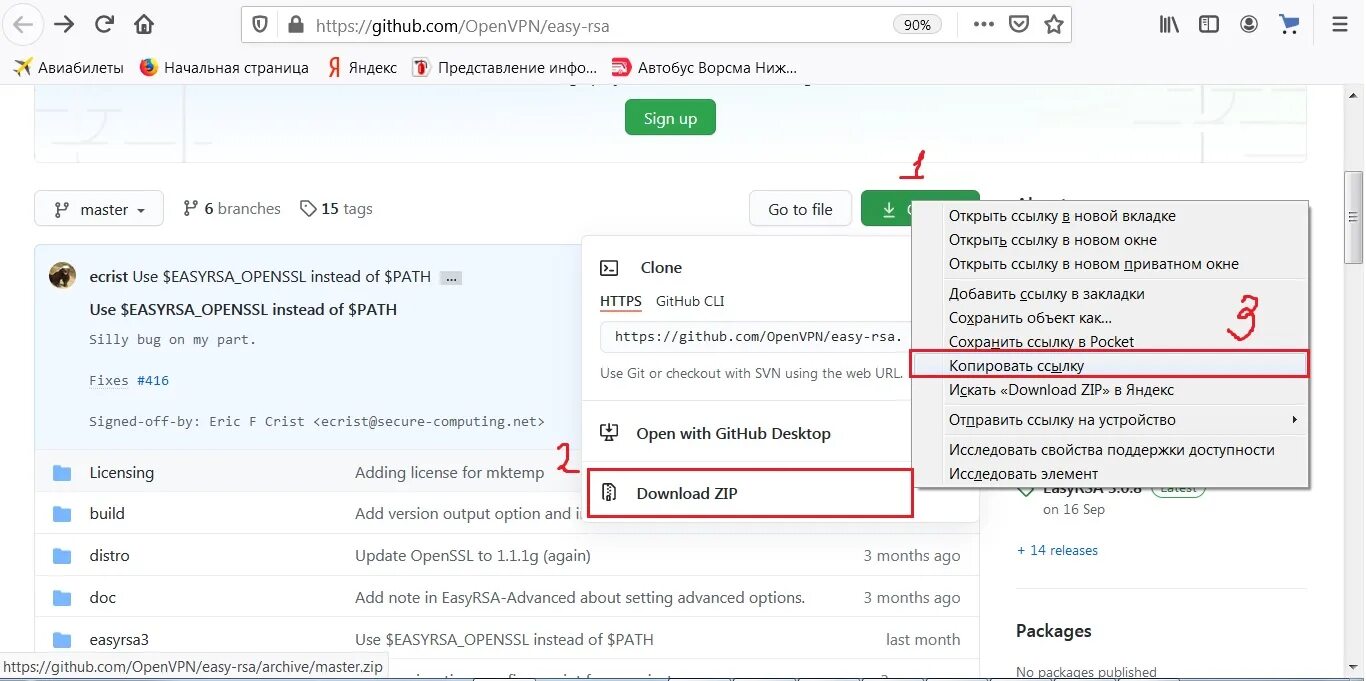Click the doc folder icon
This screenshot has height=681, width=1366.
point(62,598)
